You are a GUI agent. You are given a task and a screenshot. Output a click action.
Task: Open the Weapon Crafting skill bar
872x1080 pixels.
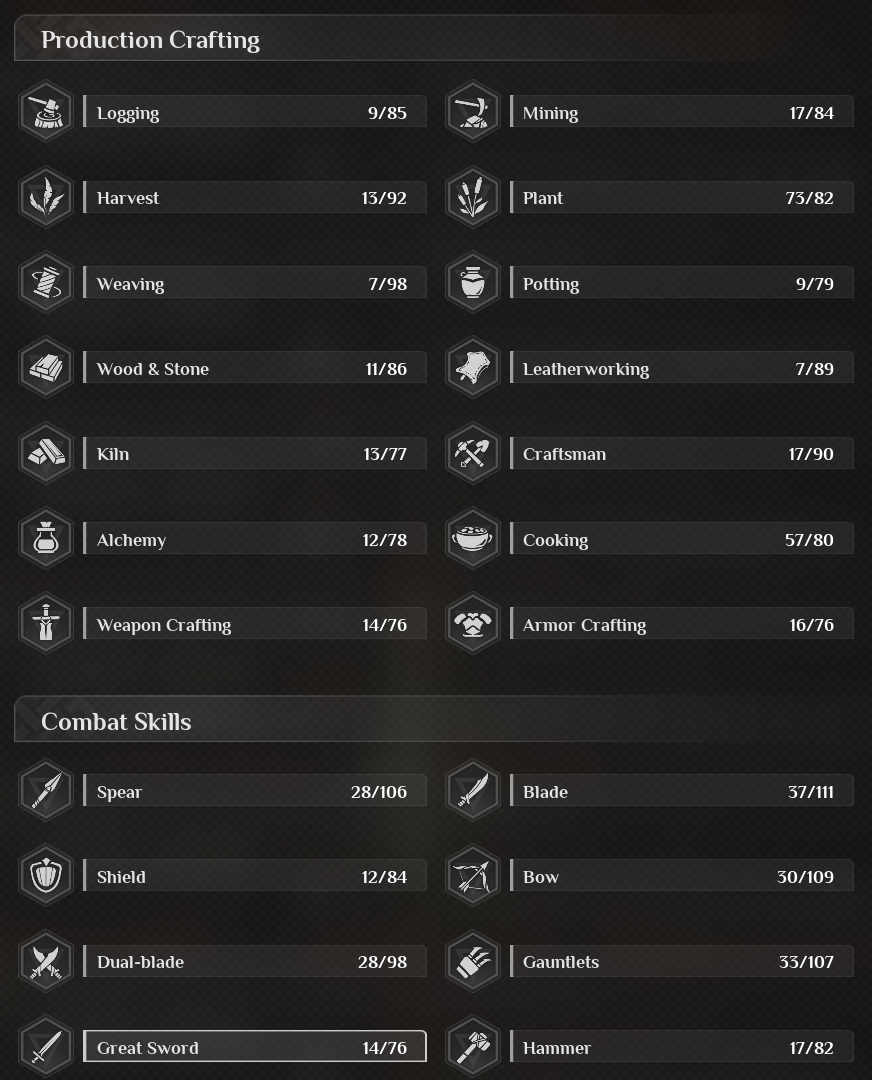(x=255, y=625)
